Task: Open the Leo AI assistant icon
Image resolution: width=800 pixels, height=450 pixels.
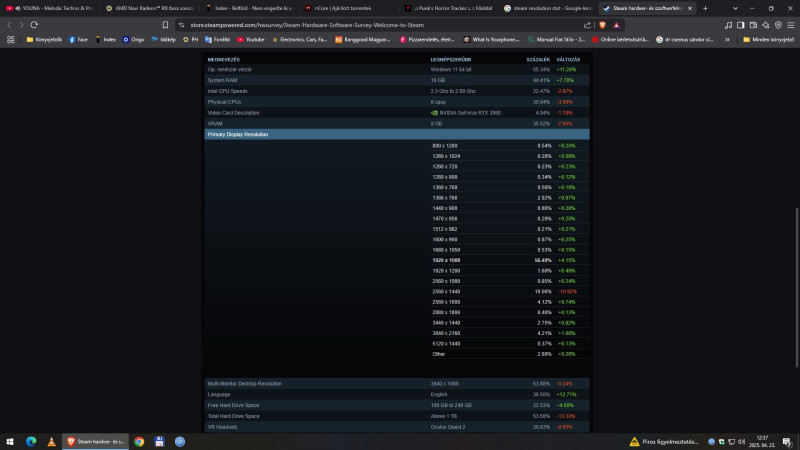Action: point(766,25)
